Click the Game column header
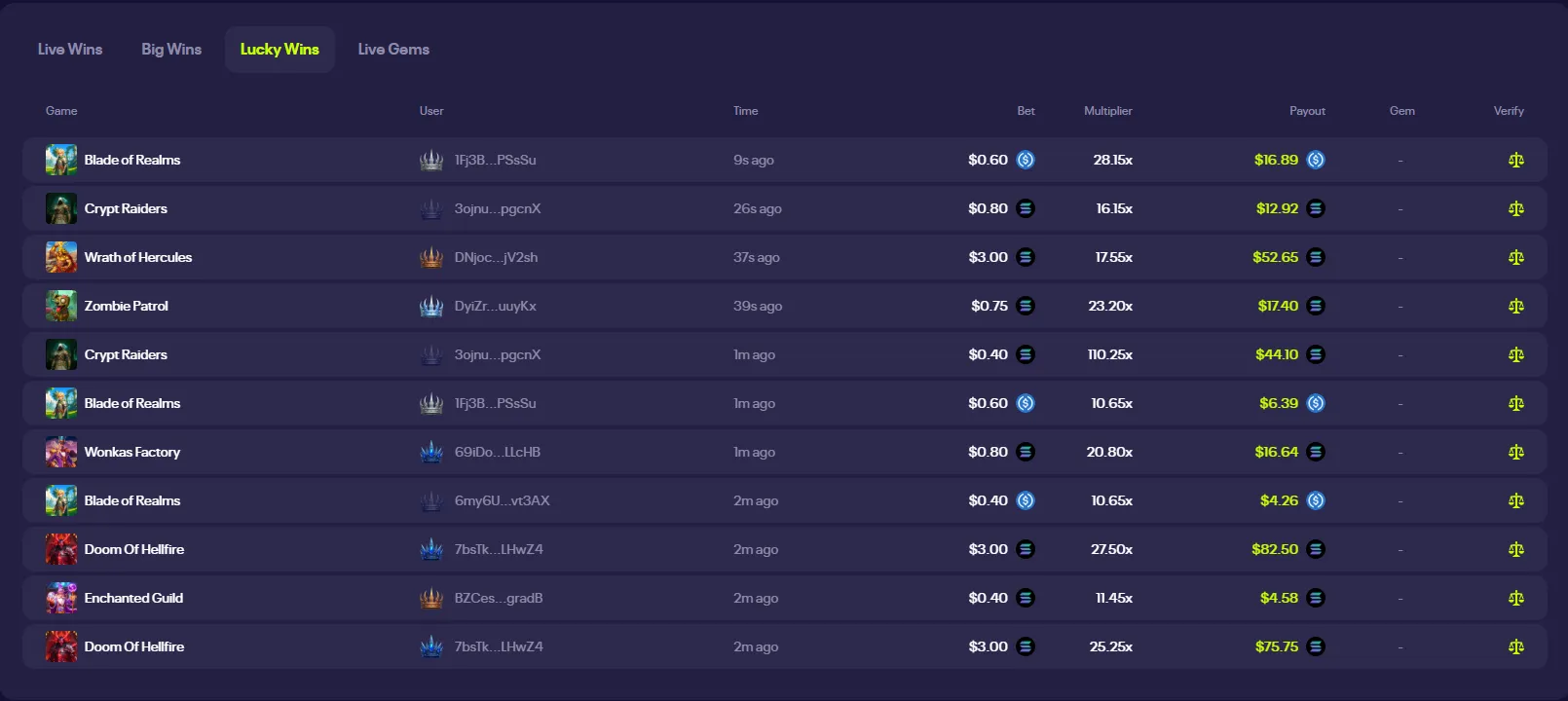The image size is (1568, 701). (x=61, y=111)
